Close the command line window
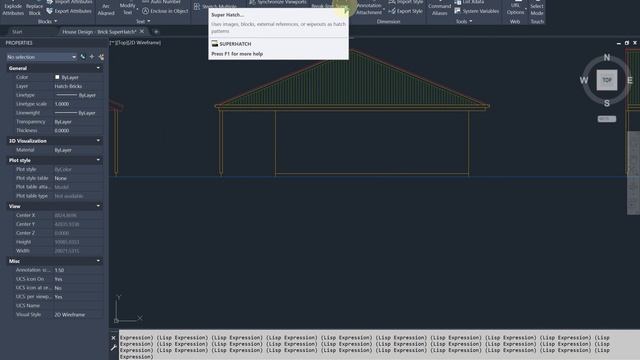This screenshot has height=360, width=640. pyautogui.click(x=113, y=338)
